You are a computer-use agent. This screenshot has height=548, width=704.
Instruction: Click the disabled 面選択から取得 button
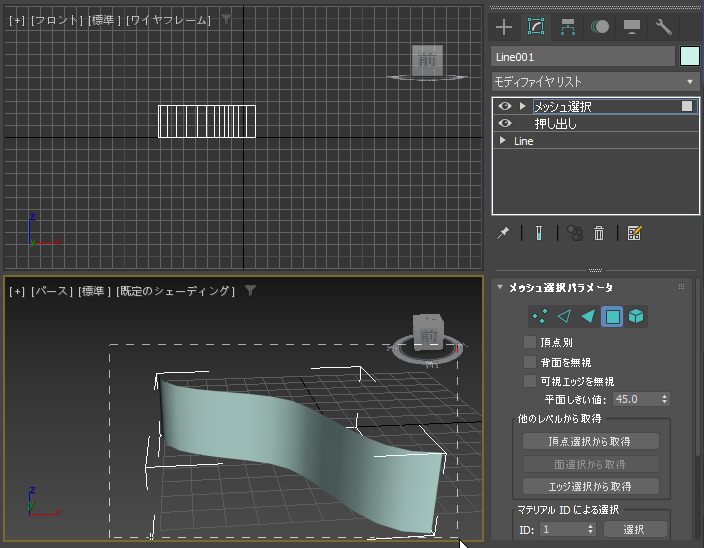coord(590,464)
